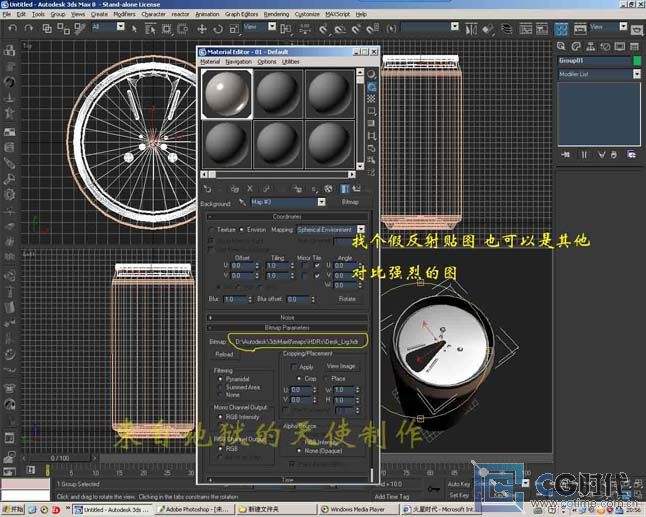The height and width of the screenshot is (517, 646).
Task: Click the Redo arrow in main toolbar
Action: pyautogui.click(x=28, y=28)
